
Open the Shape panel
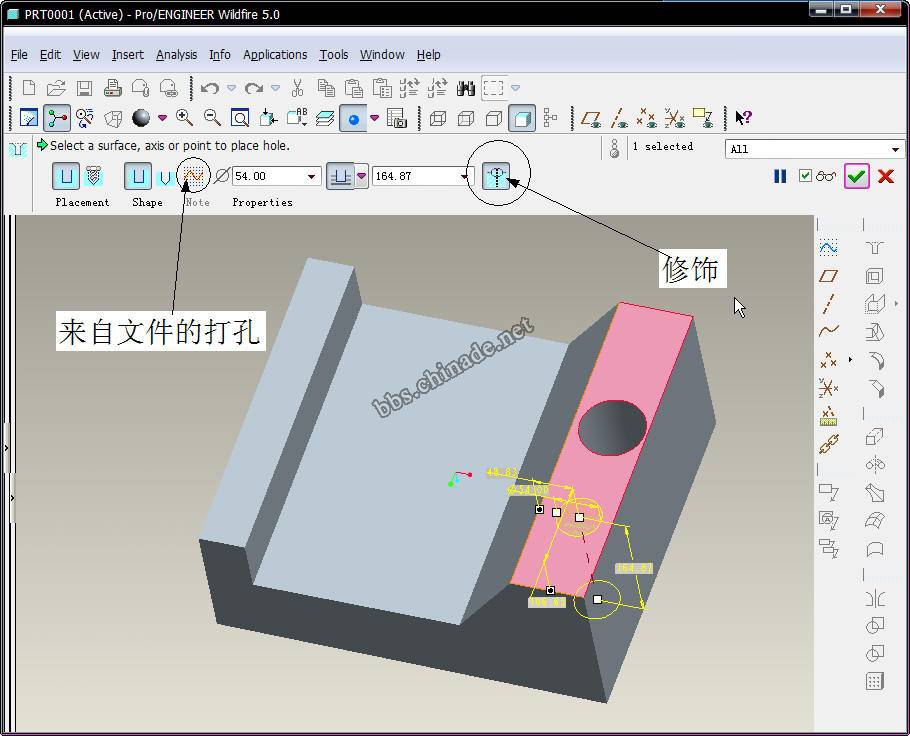pyautogui.click(x=147, y=202)
